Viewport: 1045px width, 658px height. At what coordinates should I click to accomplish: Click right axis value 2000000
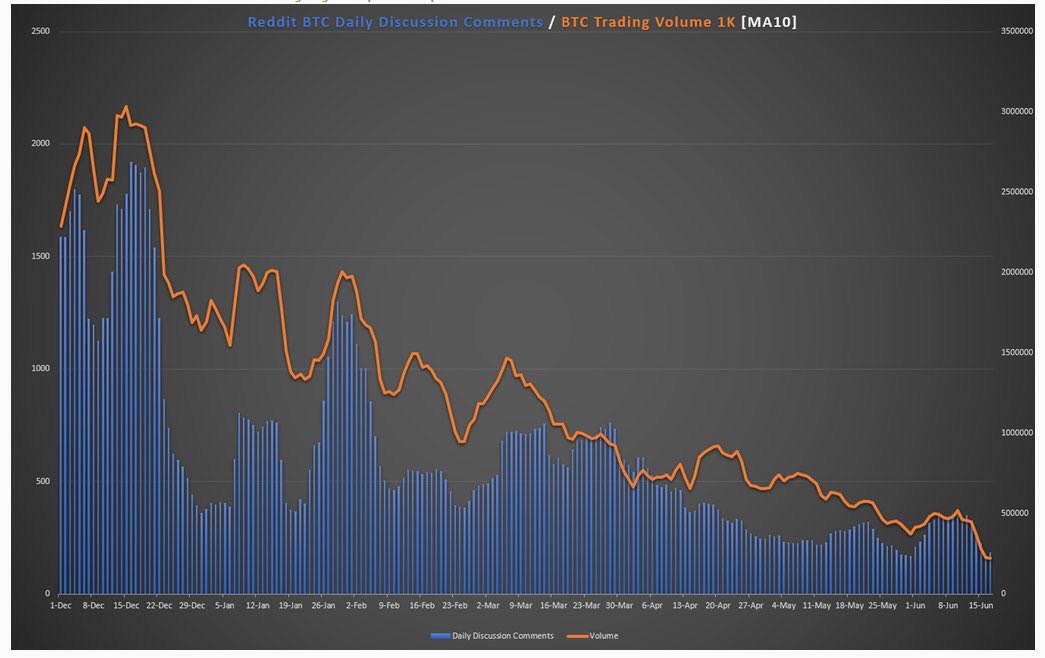tap(1017, 272)
